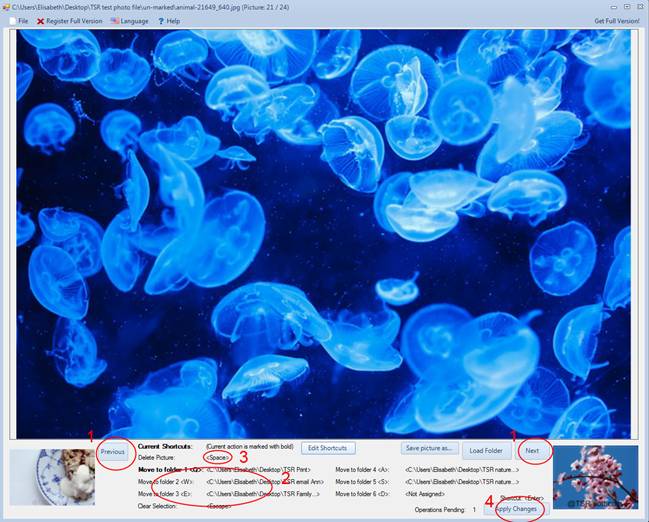The width and height of the screenshot is (649, 522).
Task: Go to the Previous picture
Action: 113,451
